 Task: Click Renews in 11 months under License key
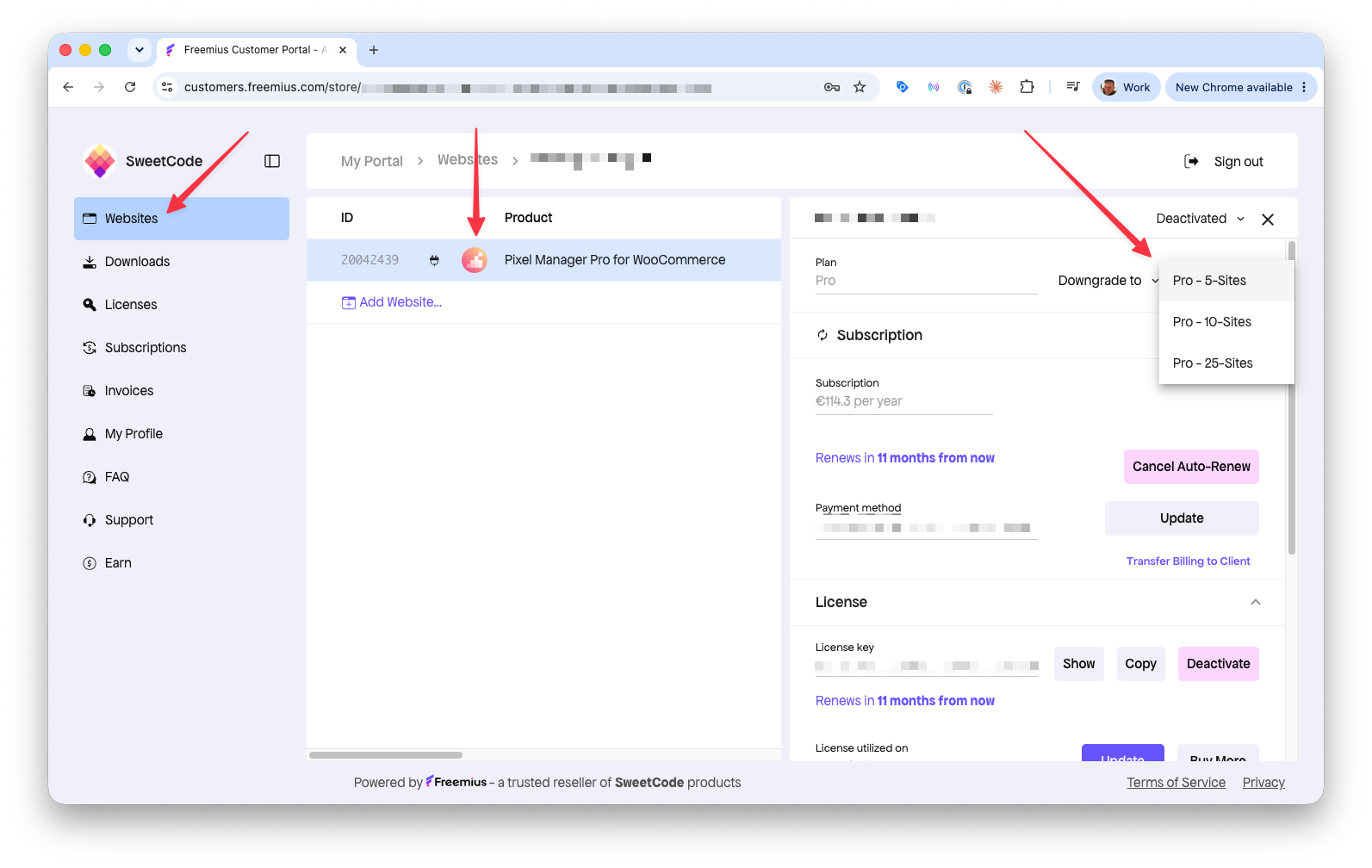click(905, 701)
